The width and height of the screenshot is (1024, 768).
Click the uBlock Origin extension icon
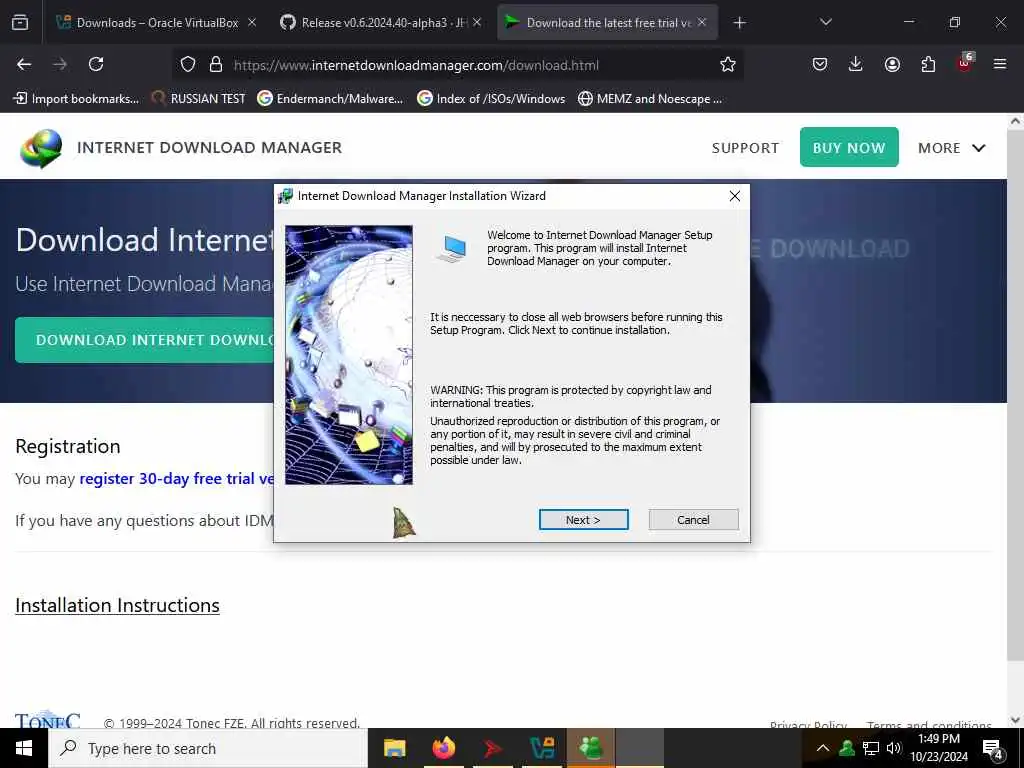pyautogui.click(x=965, y=63)
